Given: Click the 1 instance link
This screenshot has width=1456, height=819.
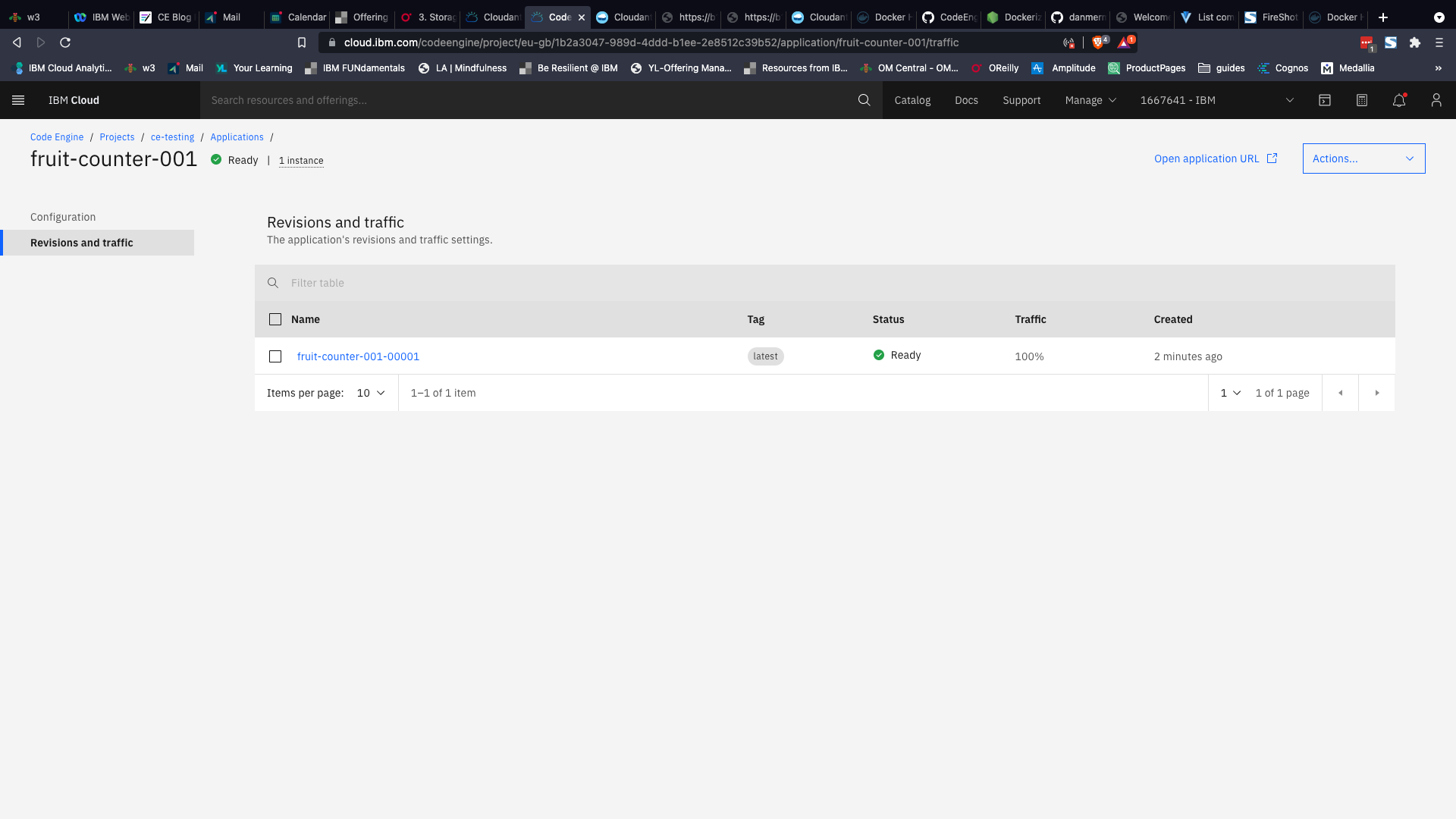Looking at the screenshot, I should (x=301, y=161).
